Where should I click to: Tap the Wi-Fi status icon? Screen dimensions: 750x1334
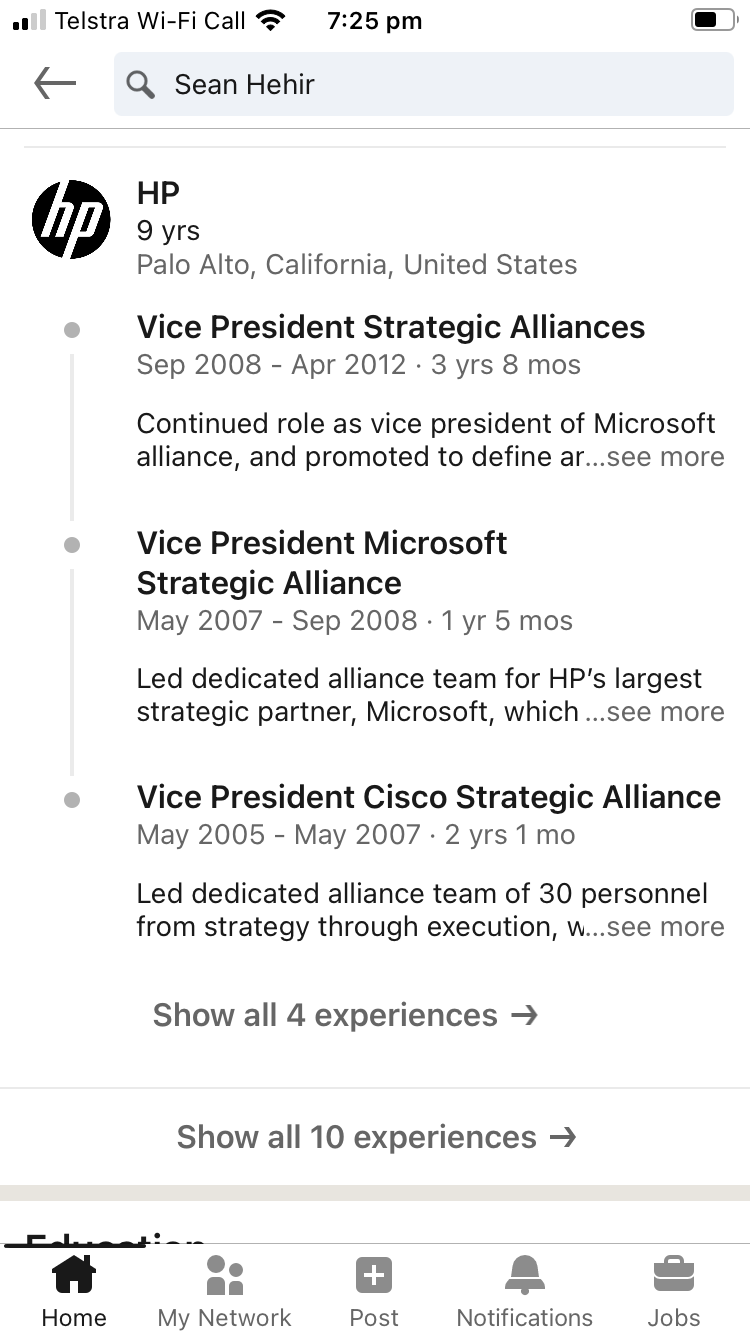(271, 20)
